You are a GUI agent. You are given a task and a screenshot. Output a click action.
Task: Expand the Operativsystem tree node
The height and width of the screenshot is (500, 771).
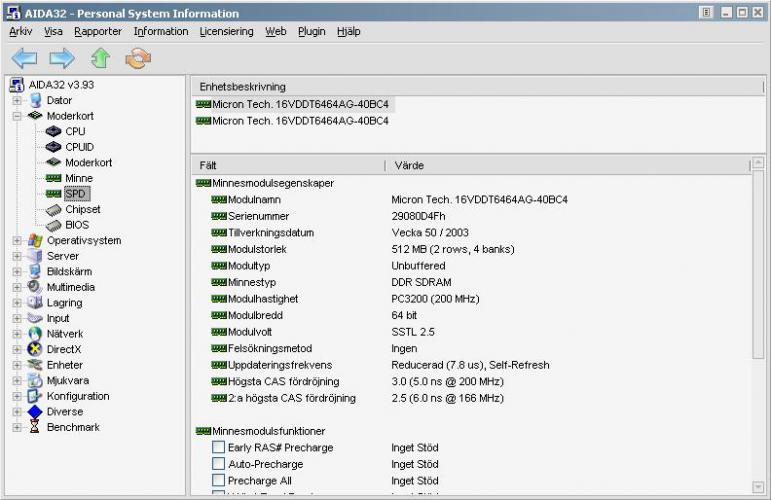(x=17, y=240)
